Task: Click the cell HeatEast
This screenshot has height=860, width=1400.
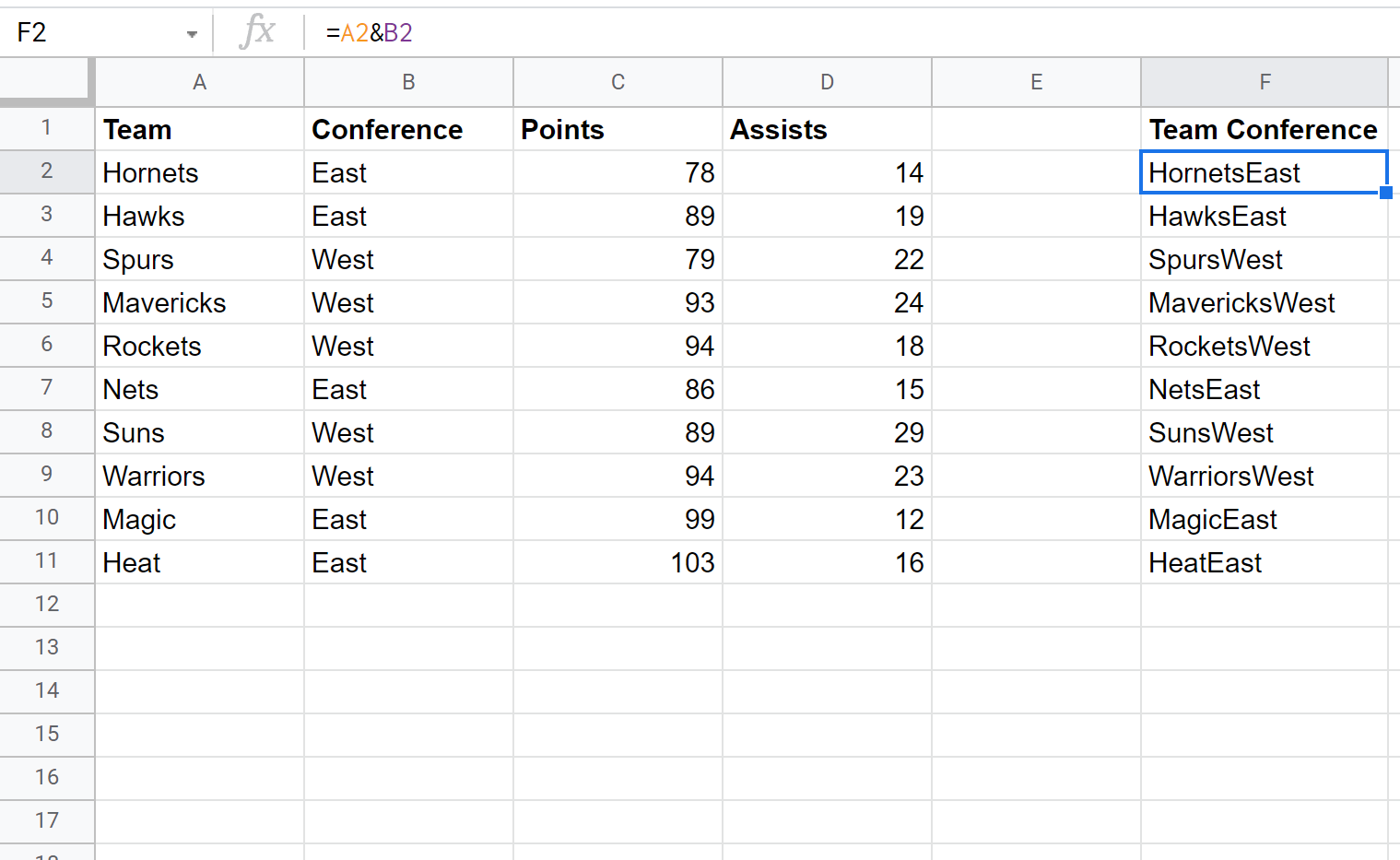Action: click(x=1264, y=563)
